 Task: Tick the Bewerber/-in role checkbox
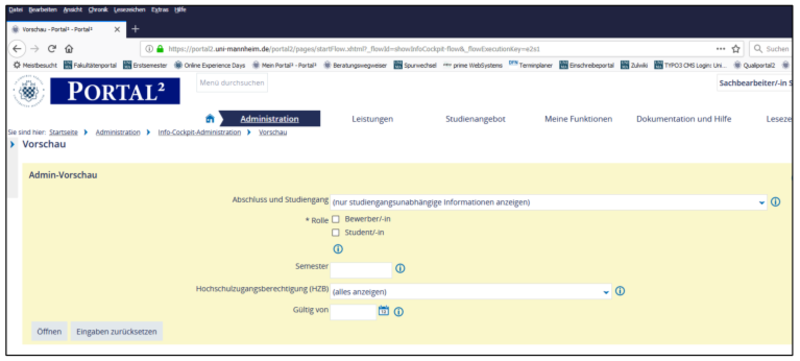tap(336, 219)
